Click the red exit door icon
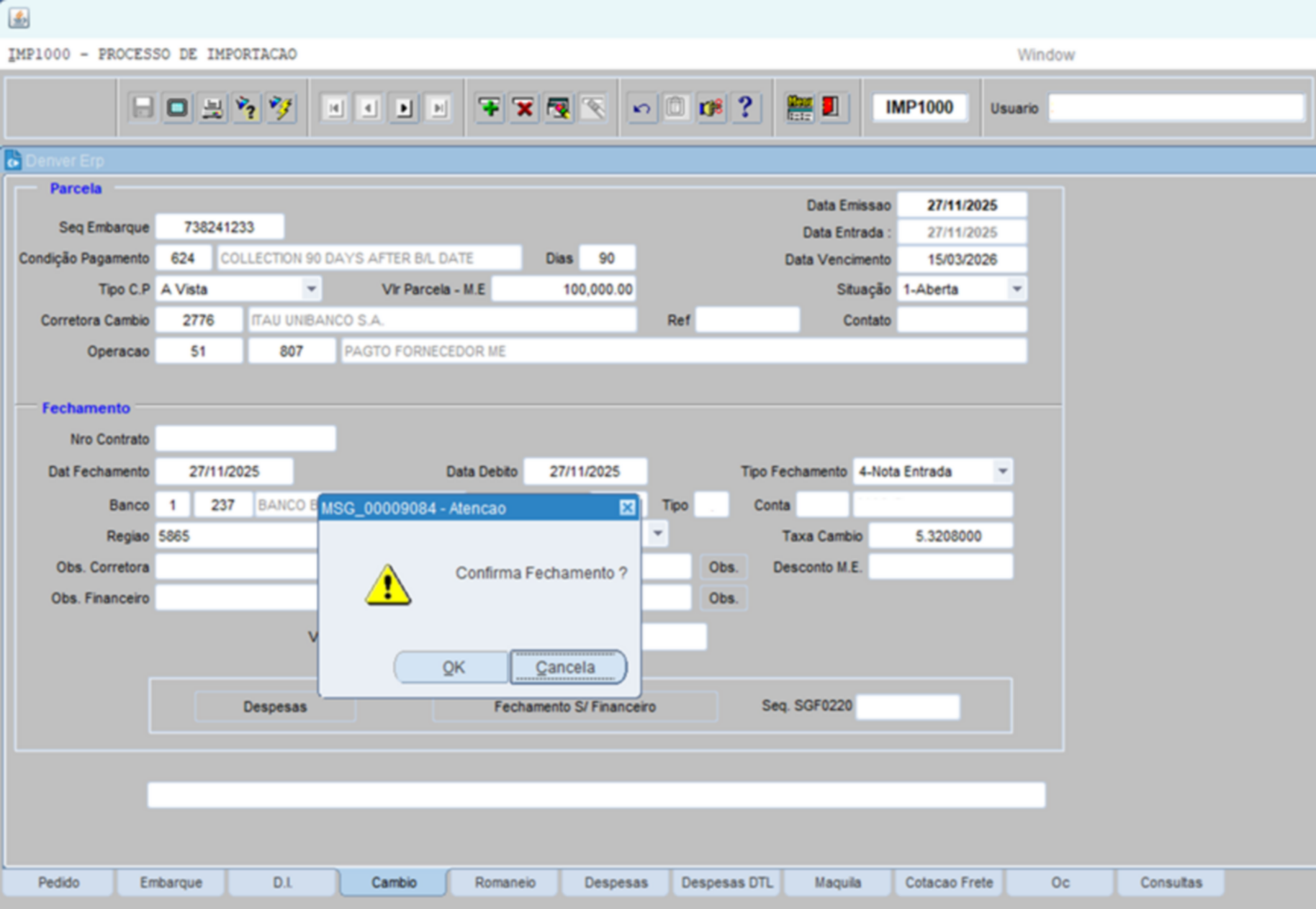The width and height of the screenshot is (1316, 909). (x=831, y=108)
